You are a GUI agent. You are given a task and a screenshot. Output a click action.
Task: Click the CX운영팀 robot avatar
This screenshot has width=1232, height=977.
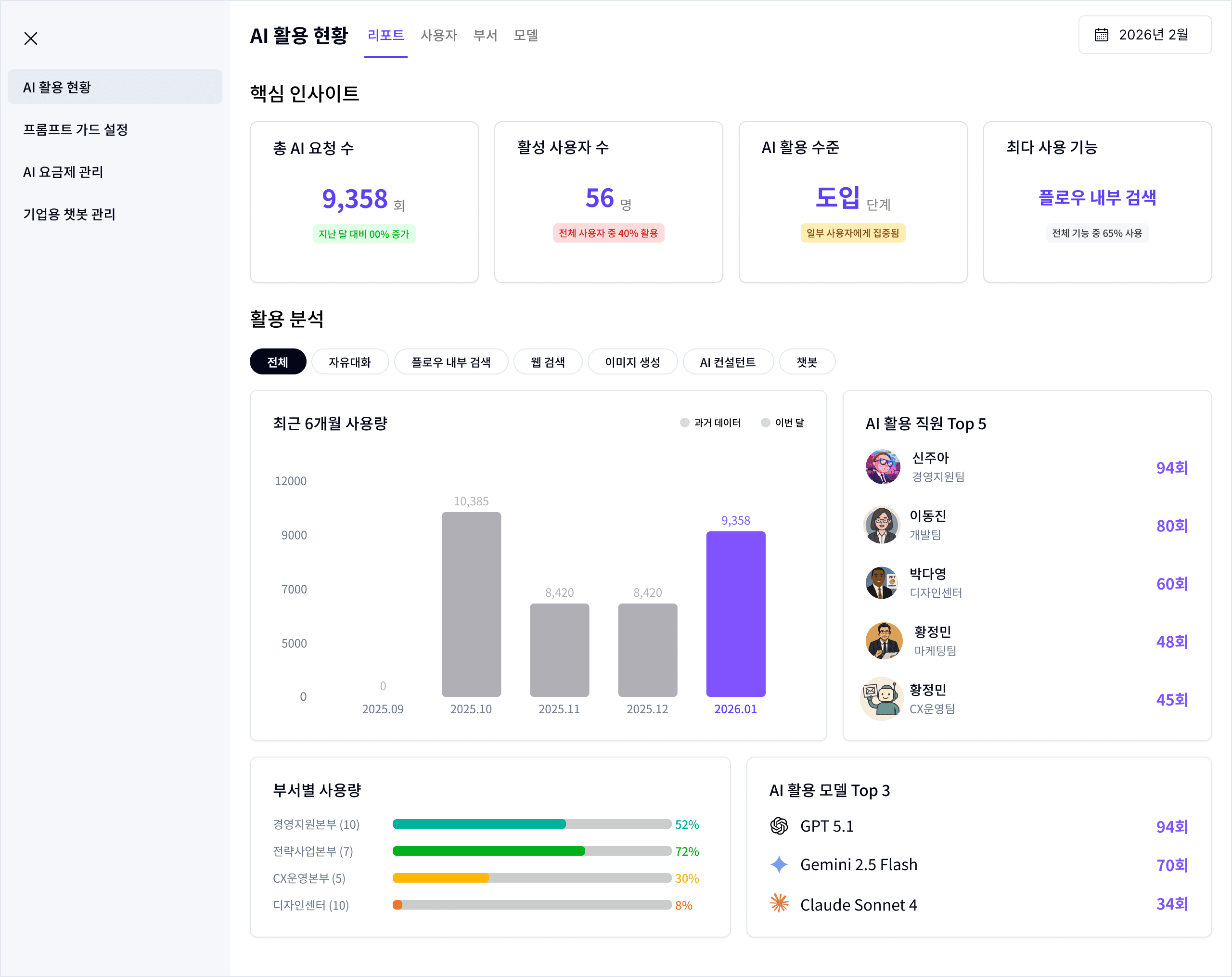[x=882, y=698]
